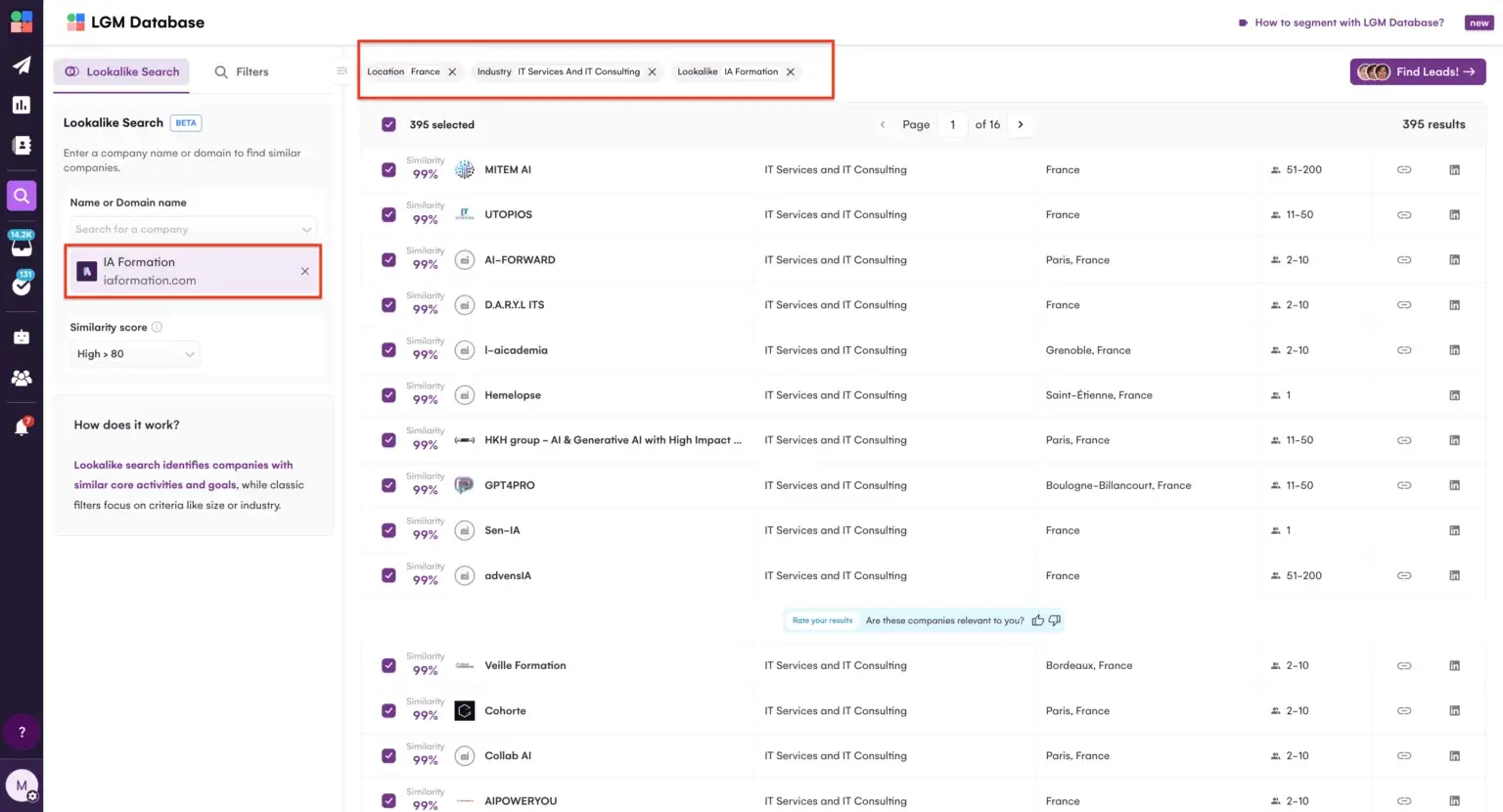Remove Location France filter chip
Viewport: 1503px width, 812px height.
click(452, 71)
